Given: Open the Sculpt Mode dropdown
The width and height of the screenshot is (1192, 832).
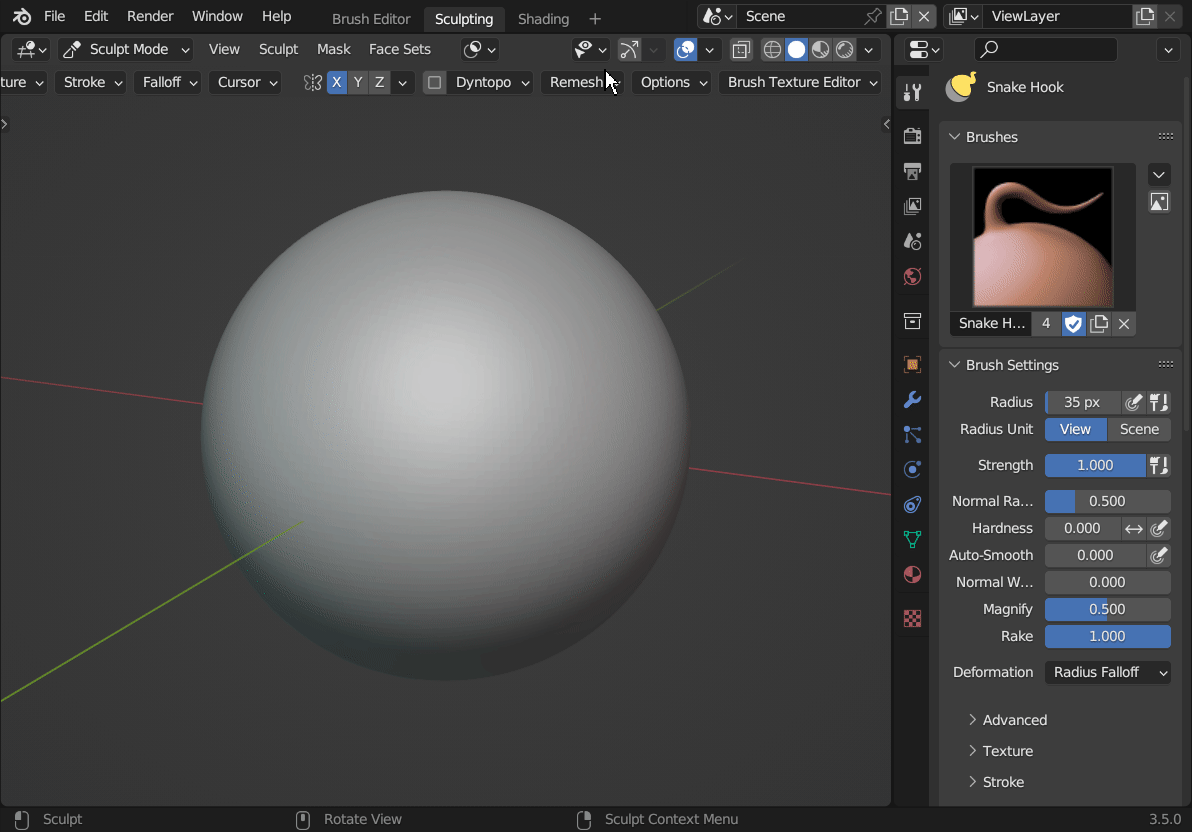Looking at the screenshot, I should [x=126, y=49].
